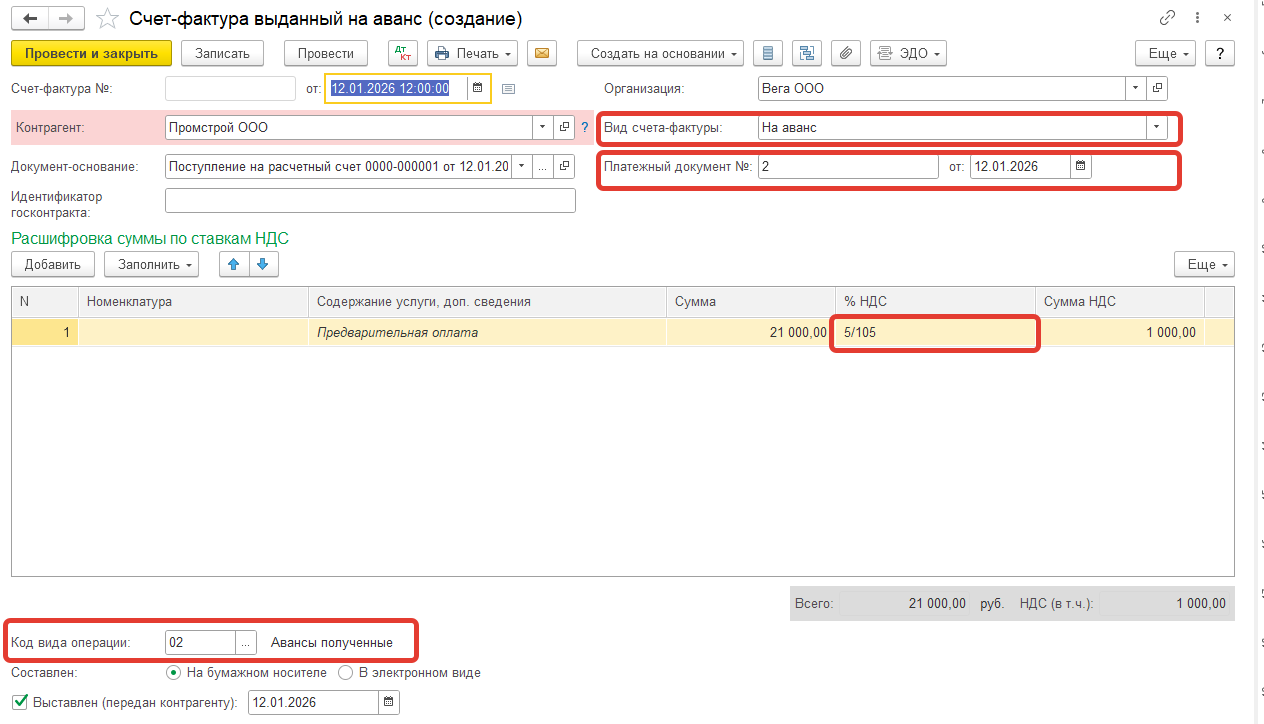Click the back navigation arrow
Viewport: 1264px width, 724px height.
click(30, 18)
